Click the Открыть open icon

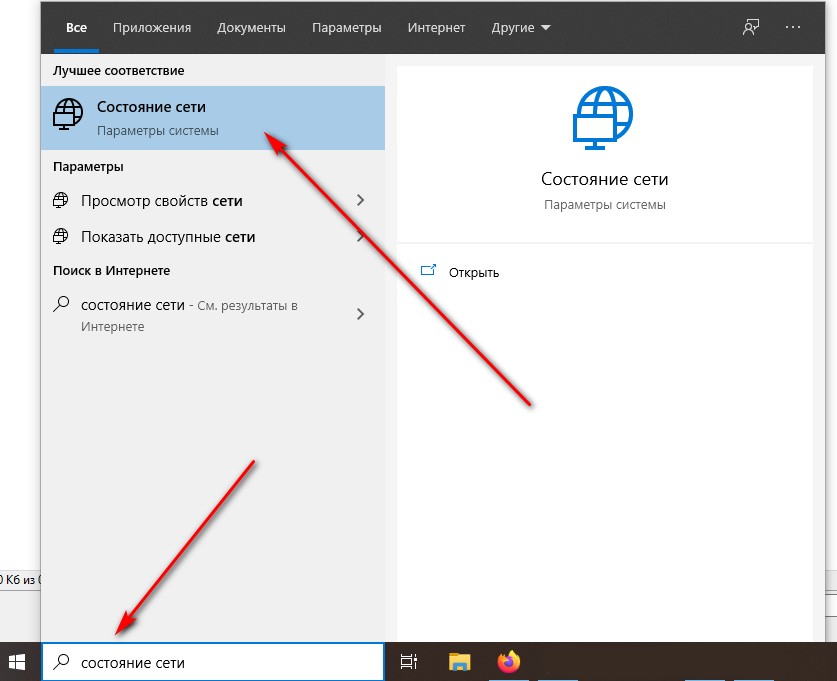coord(429,272)
